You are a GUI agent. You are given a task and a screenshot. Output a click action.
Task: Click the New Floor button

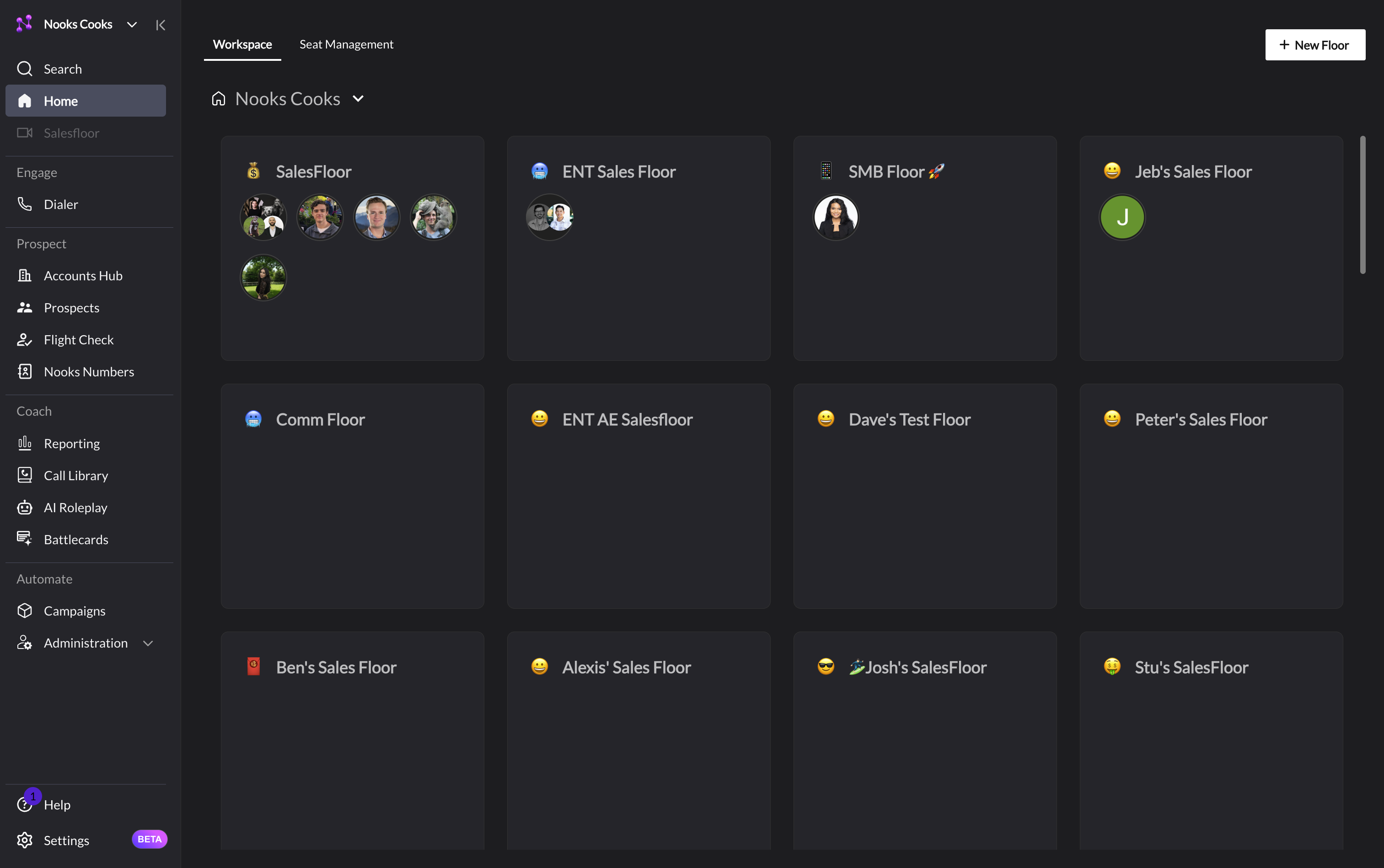click(x=1315, y=45)
